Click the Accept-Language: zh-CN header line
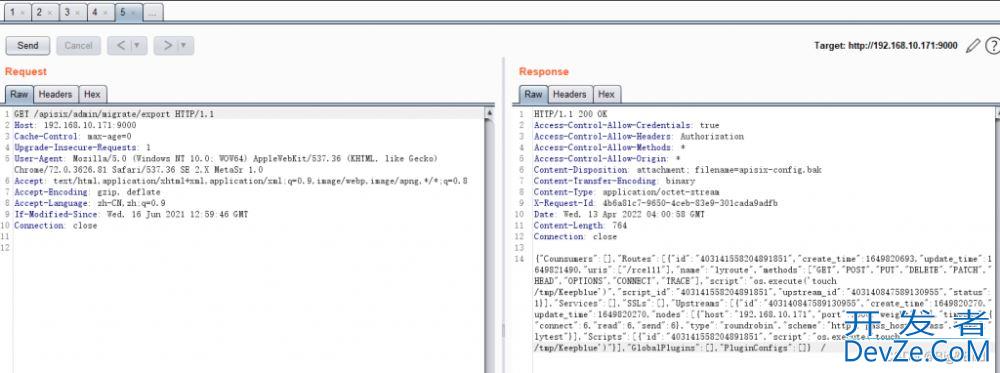This screenshot has width=1000, height=373. tap(90, 203)
